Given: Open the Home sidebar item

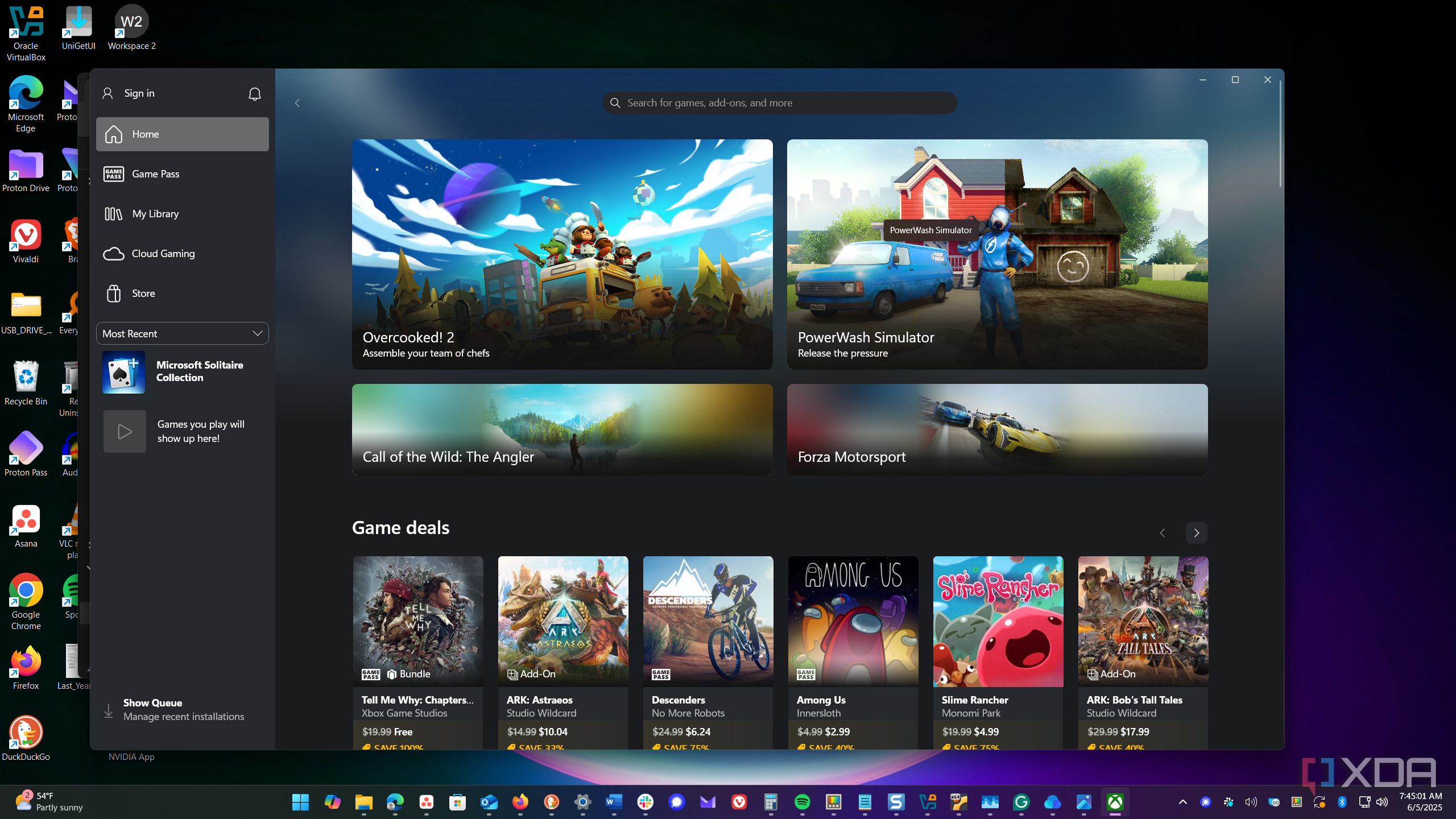Looking at the screenshot, I should click(x=183, y=134).
